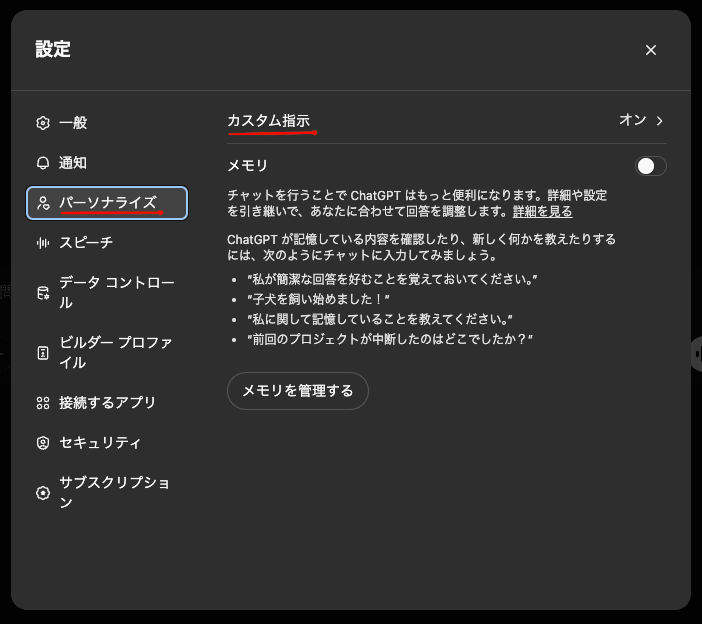Click the オン status of カスタム指示
Viewport: 702px width, 624px height.
pyautogui.click(x=633, y=120)
